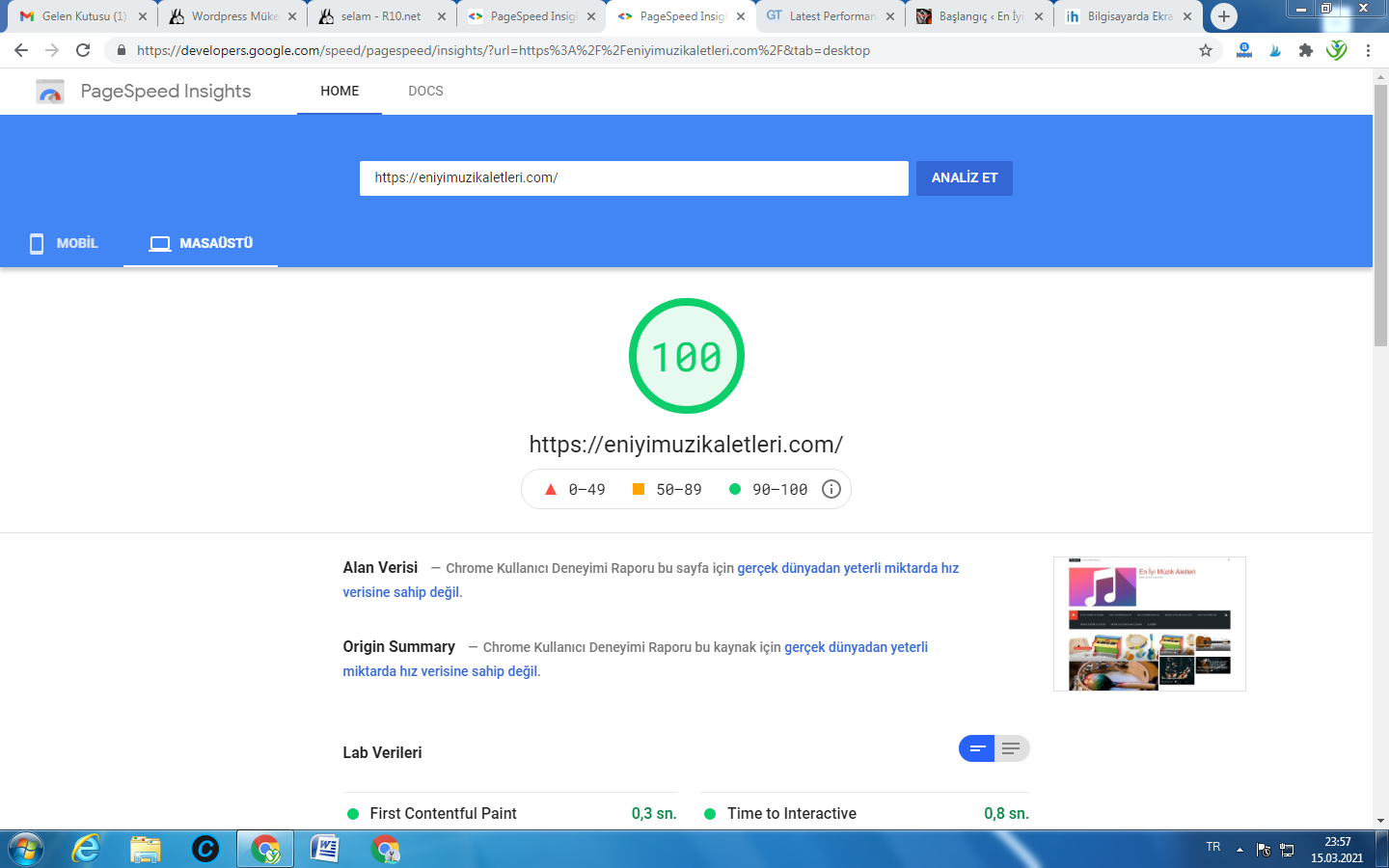Image resolution: width=1389 pixels, height=868 pixels.
Task: Switch to the selam - R10.net tab
Action: [382, 16]
